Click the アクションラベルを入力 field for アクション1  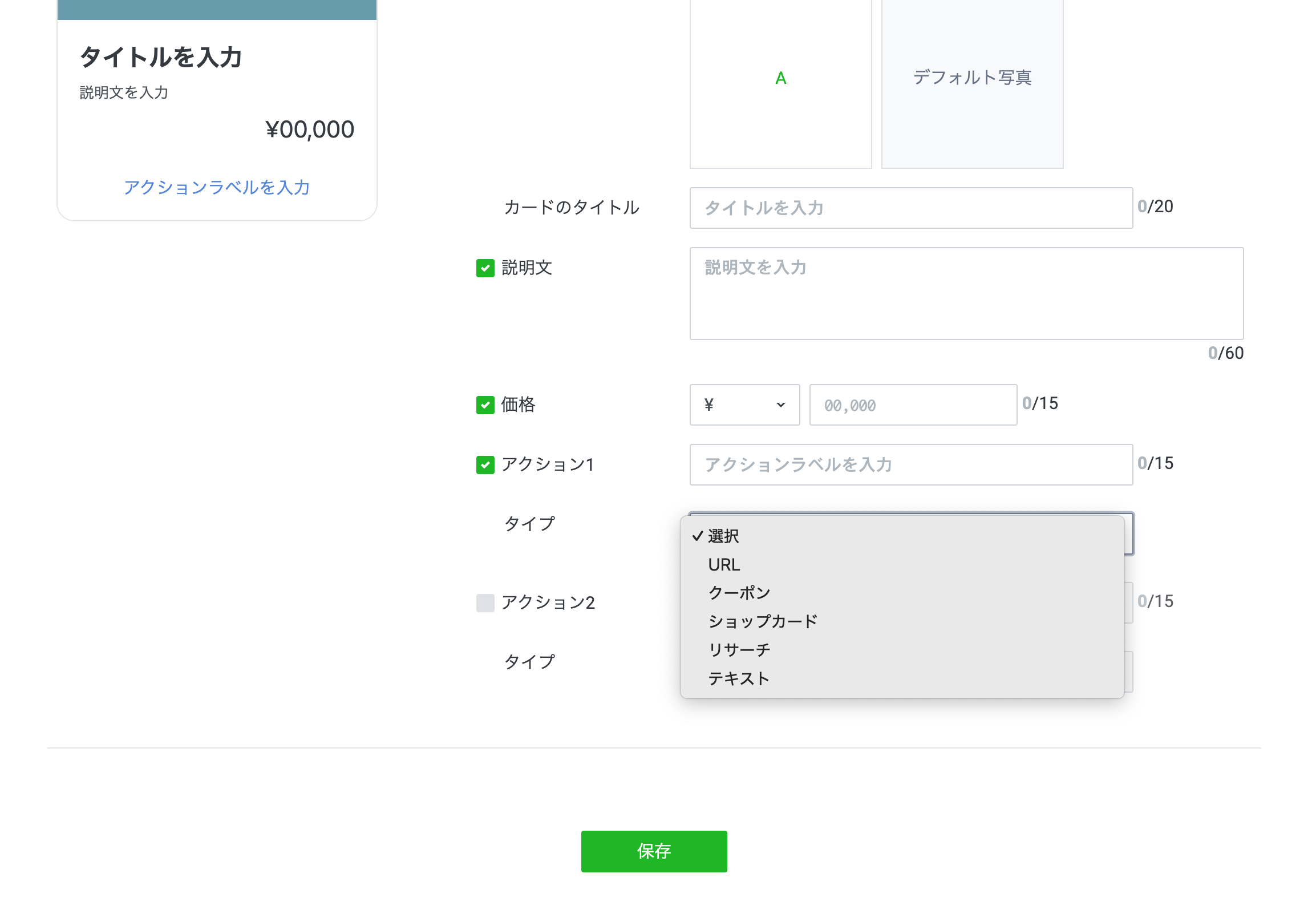911,464
